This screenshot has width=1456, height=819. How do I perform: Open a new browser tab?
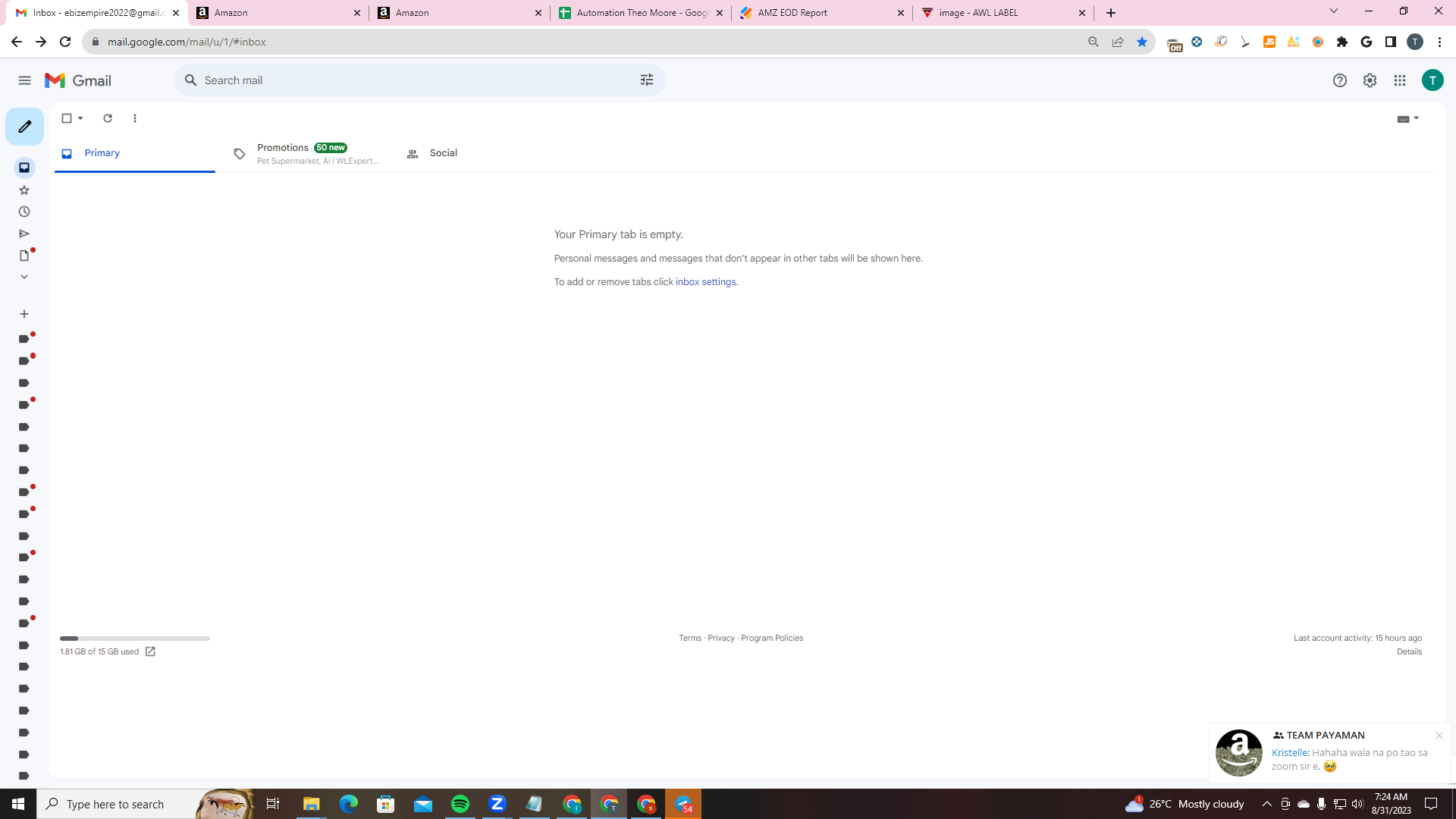coord(1111,13)
